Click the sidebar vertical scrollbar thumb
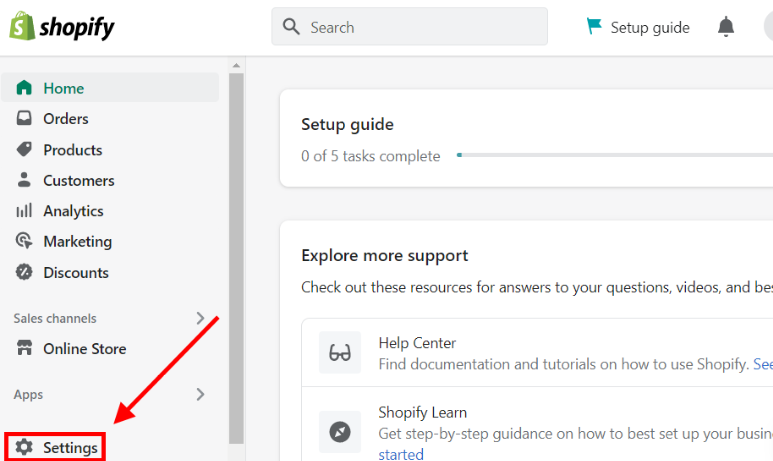This screenshot has height=461, width=773. pos(236,258)
